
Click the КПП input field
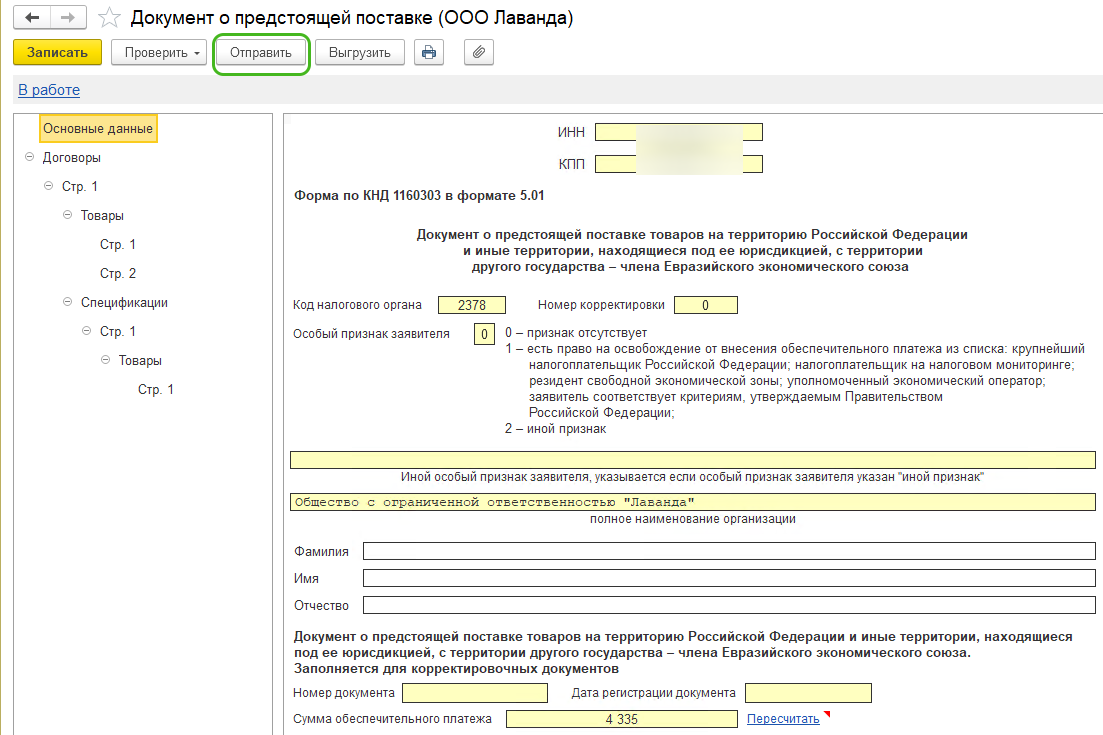(x=679, y=164)
